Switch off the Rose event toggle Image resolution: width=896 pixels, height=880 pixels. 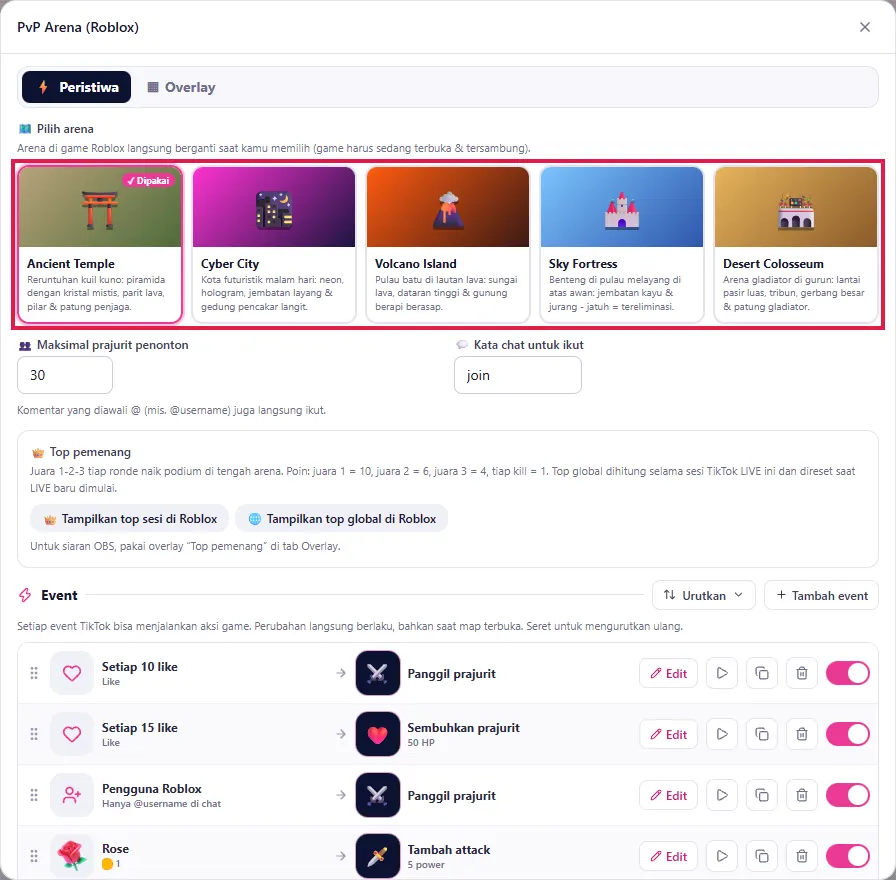(x=847, y=856)
